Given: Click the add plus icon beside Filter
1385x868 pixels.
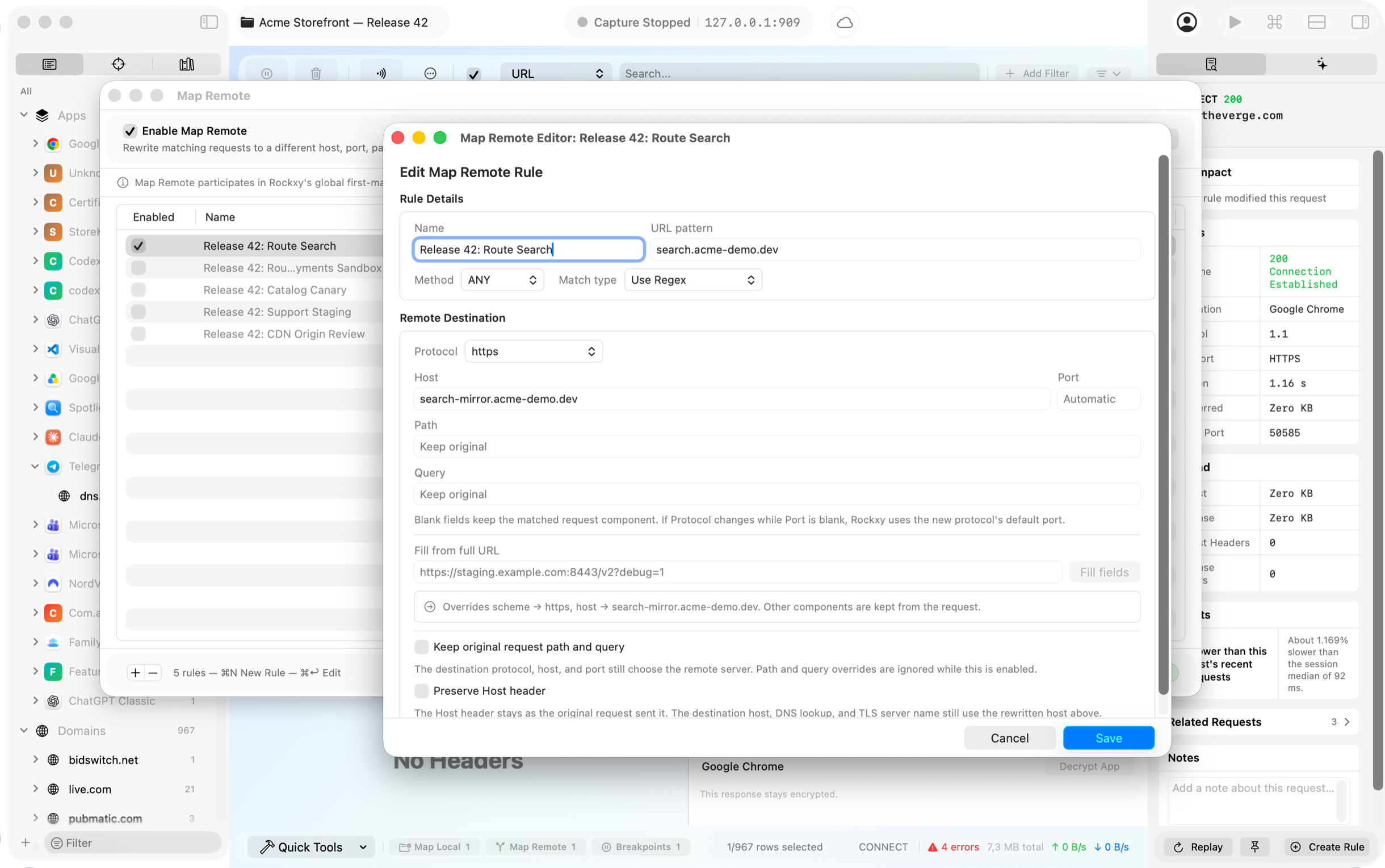Looking at the screenshot, I should 25,843.
